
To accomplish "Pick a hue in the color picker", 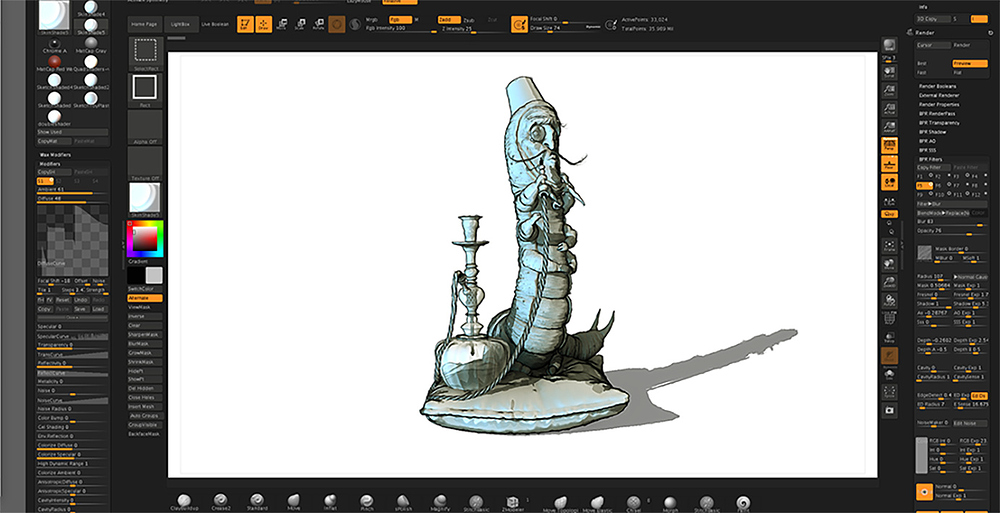I will click(x=145, y=239).
